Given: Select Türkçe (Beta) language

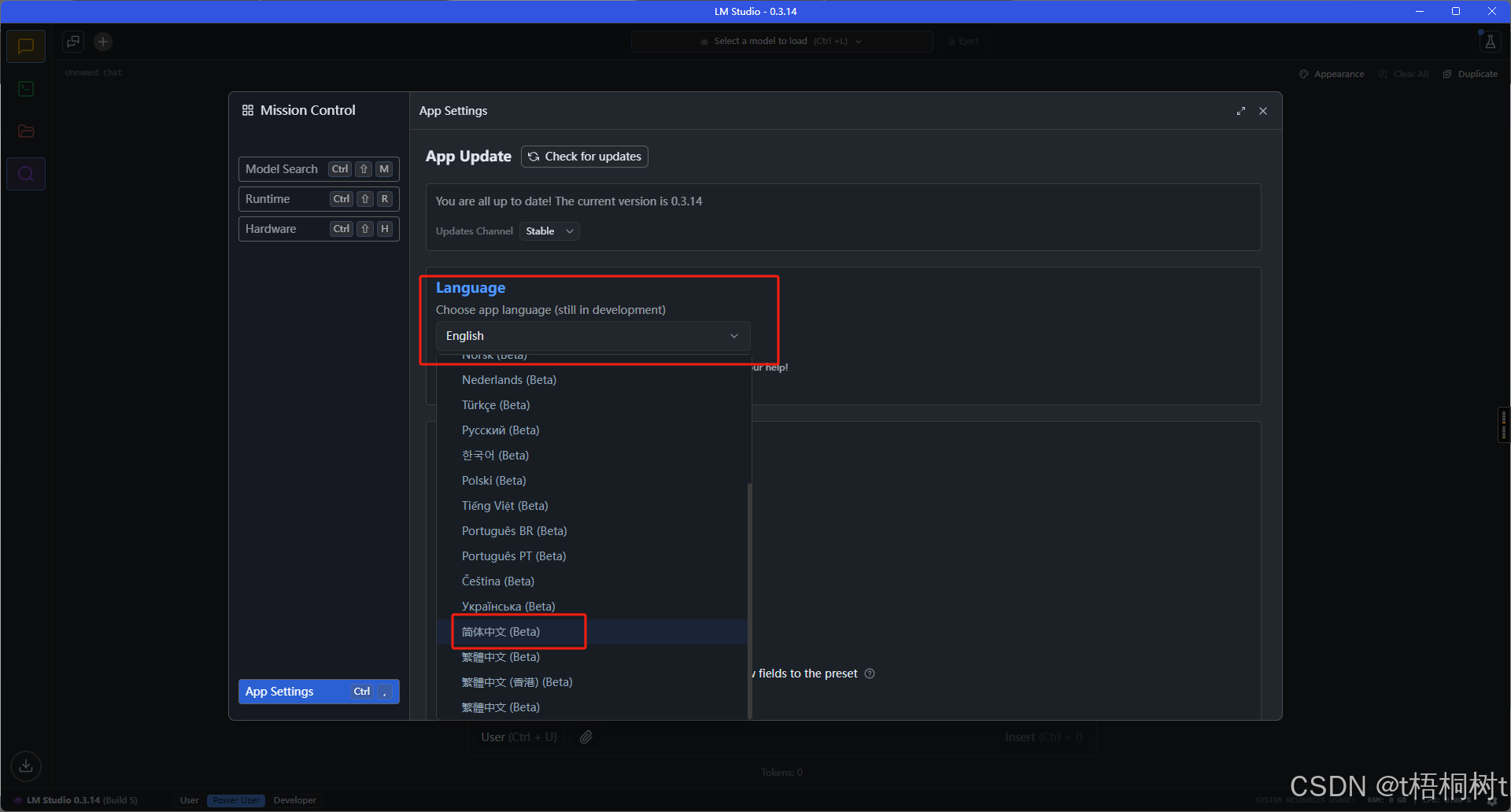Looking at the screenshot, I should (592, 405).
